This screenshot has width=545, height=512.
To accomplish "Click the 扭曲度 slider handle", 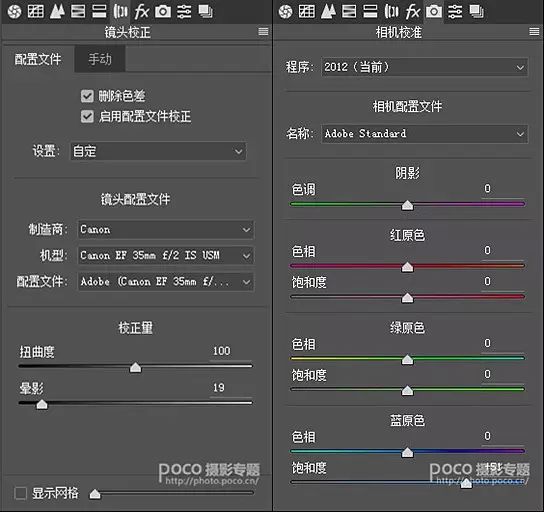I will (135, 367).
